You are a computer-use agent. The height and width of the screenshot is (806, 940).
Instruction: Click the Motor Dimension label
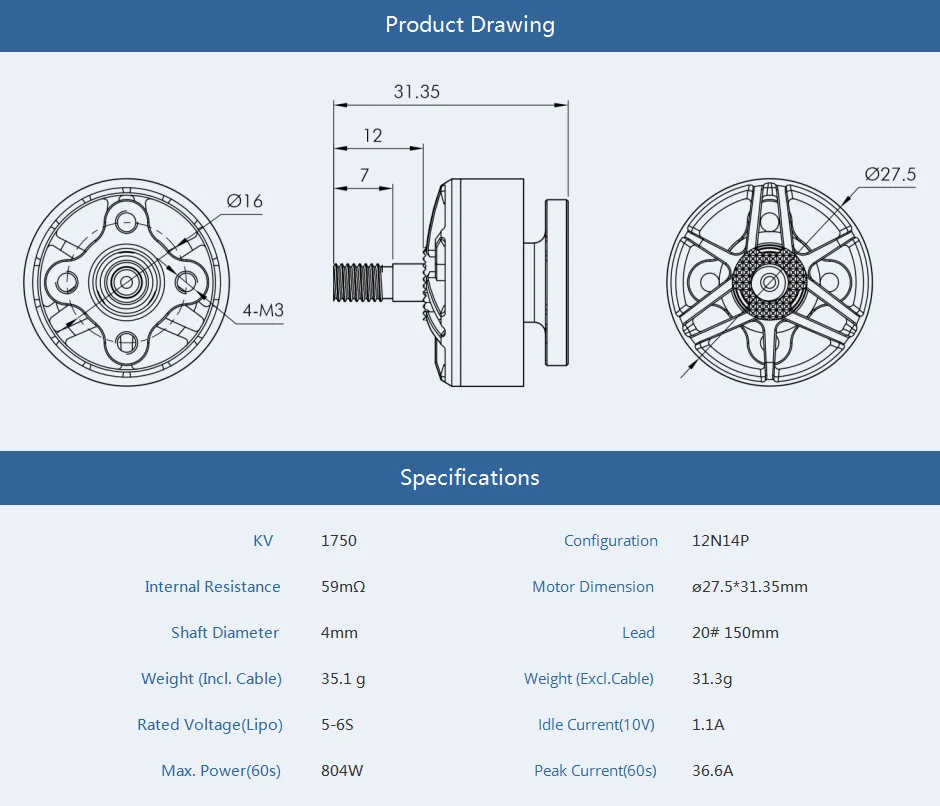pyautogui.click(x=593, y=587)
